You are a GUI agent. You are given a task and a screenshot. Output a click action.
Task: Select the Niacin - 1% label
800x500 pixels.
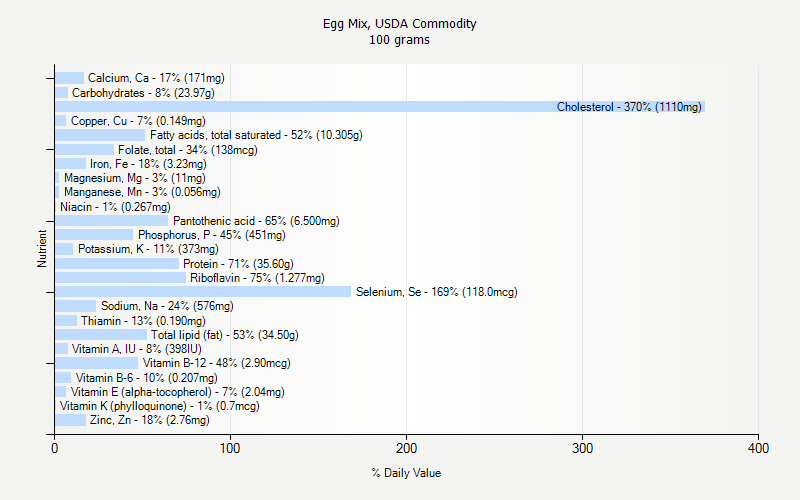[115, 207]
